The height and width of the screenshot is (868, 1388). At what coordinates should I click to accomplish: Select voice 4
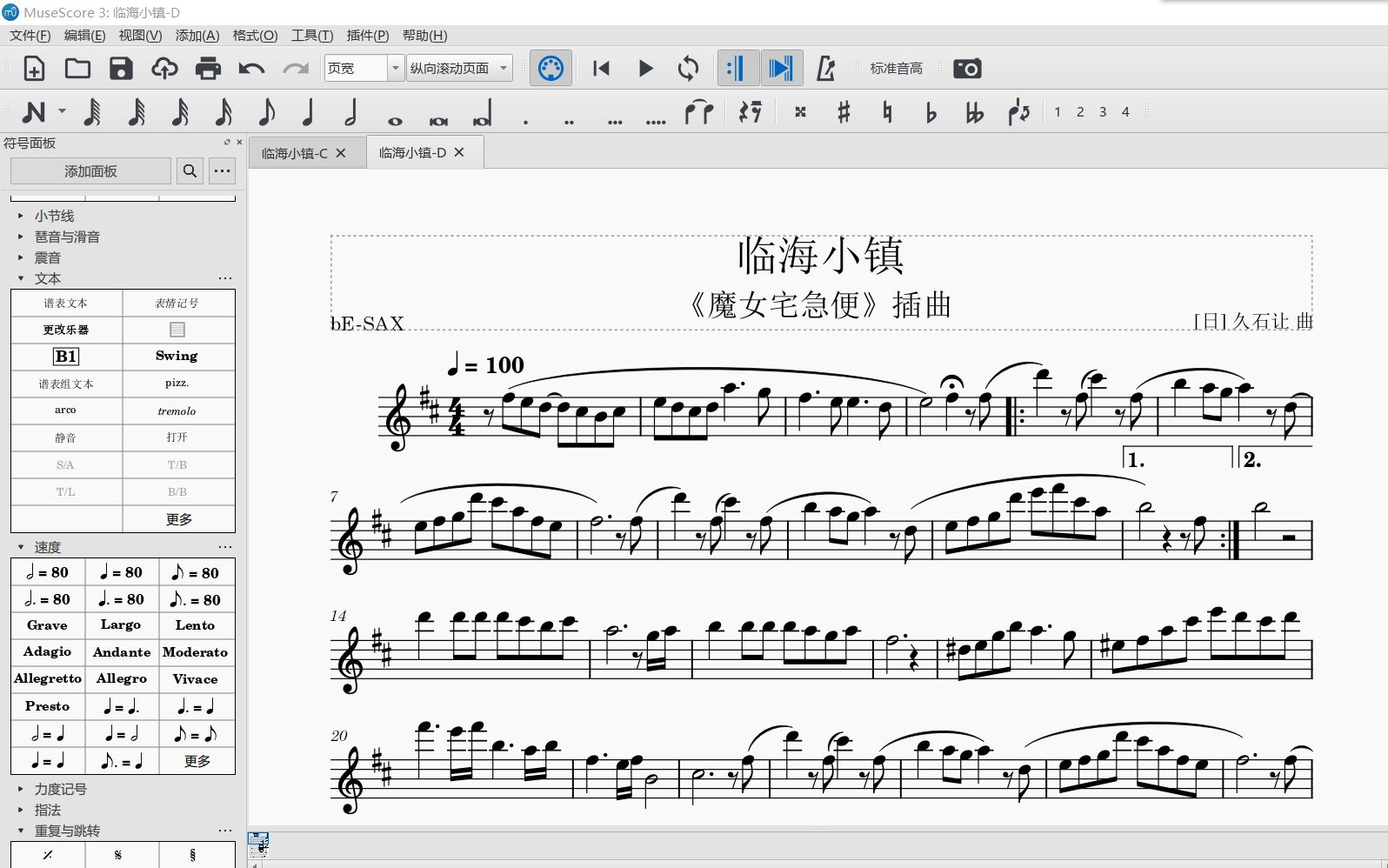pyautogui.click(x=1125, y=111)
